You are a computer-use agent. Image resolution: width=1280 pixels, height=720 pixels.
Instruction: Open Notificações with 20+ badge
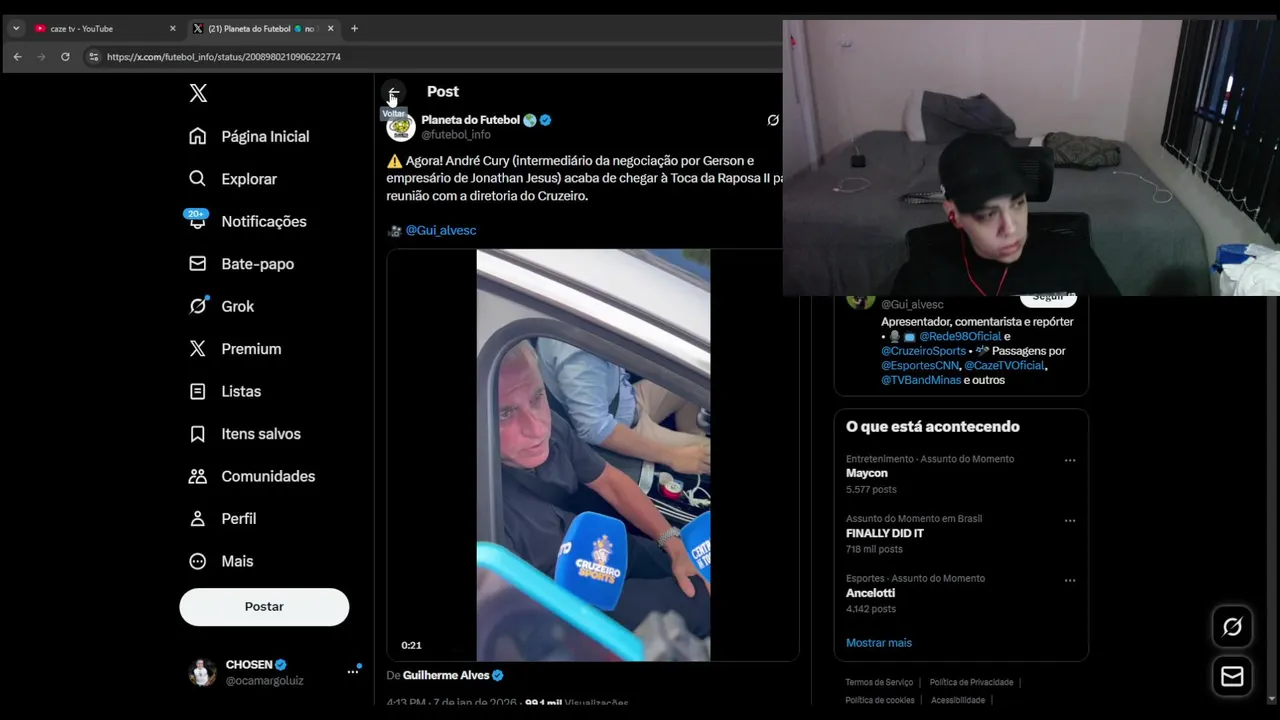coord(247,221)
